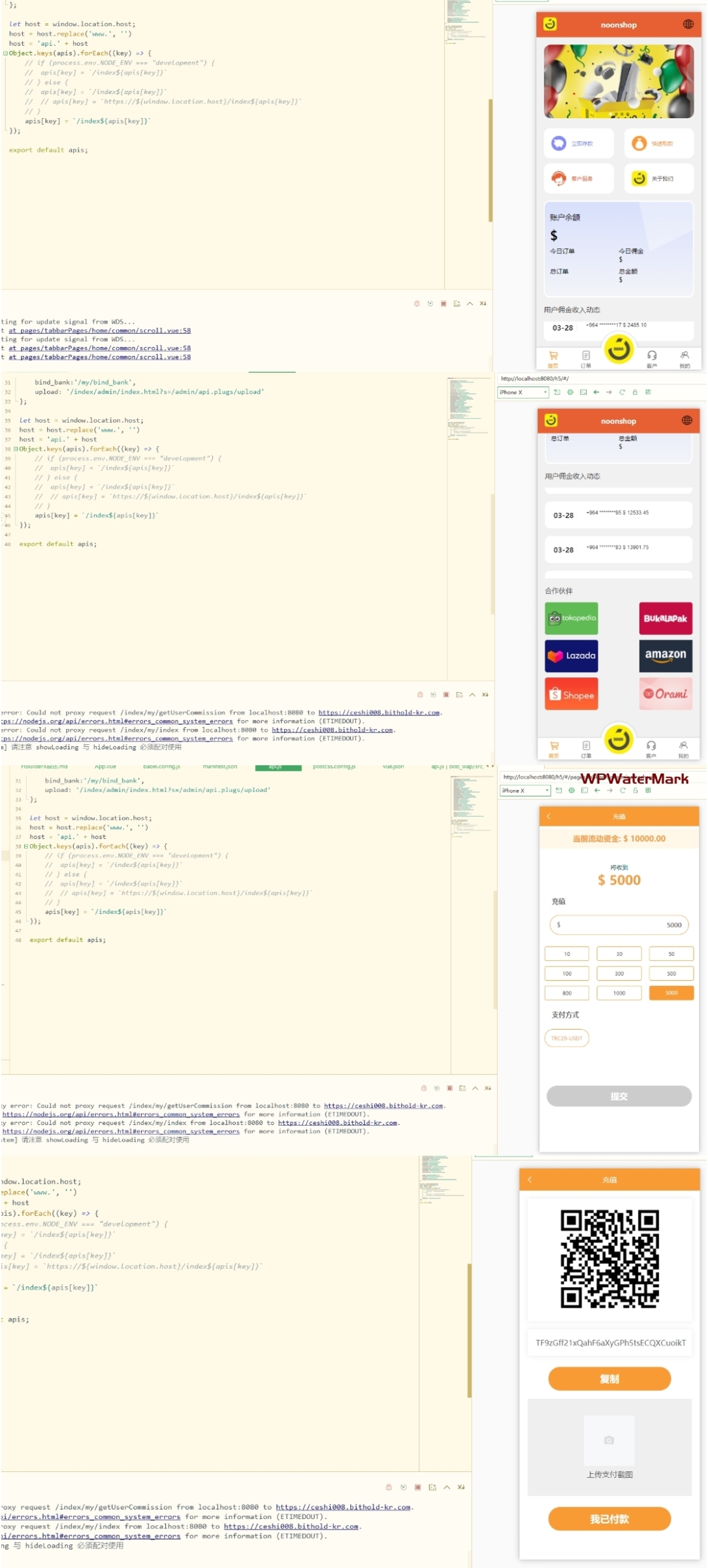708x1568 pixels.
Task: Click the QR code icon in first preview toolbar
Action: 648,392
